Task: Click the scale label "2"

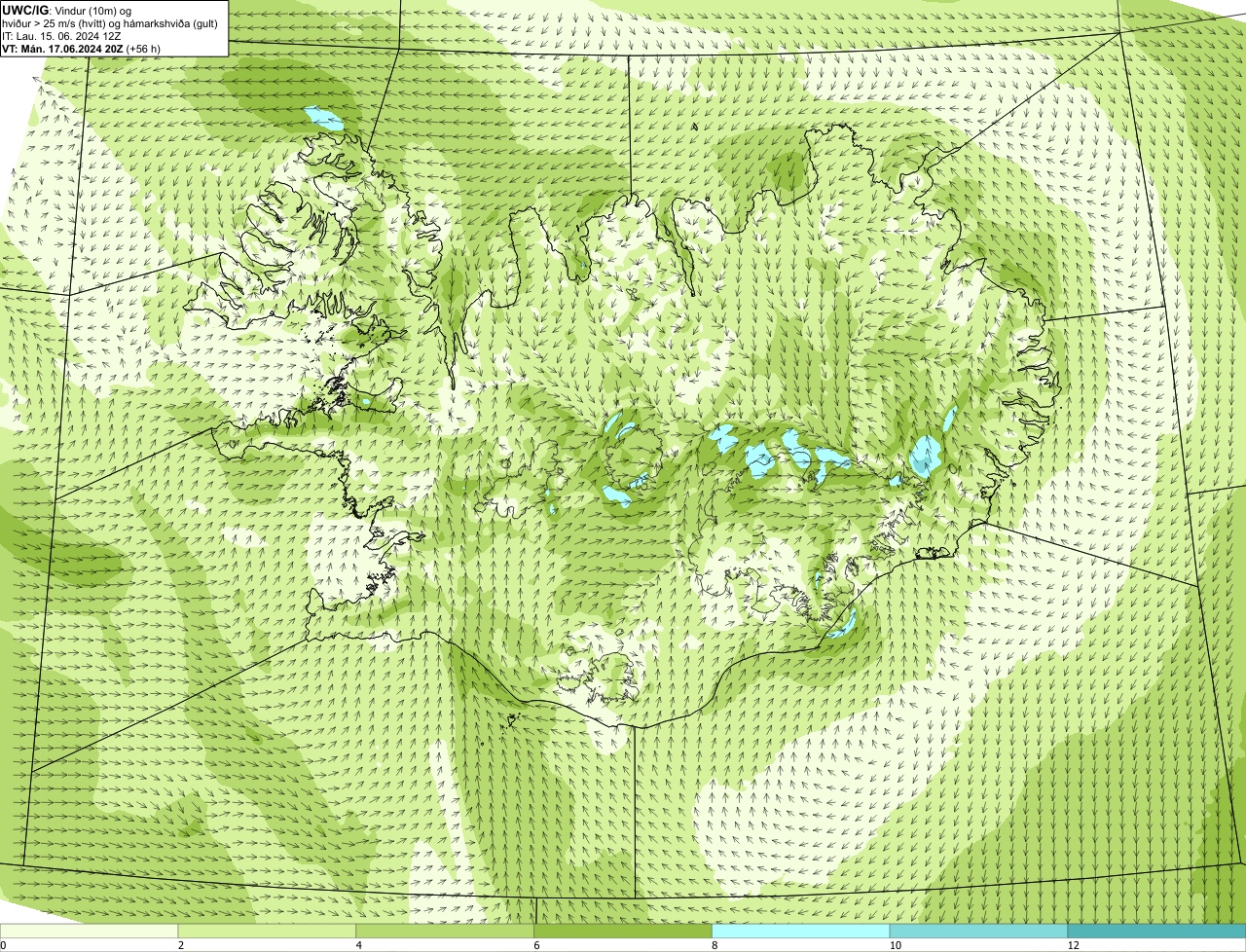Action: (181, 945)
